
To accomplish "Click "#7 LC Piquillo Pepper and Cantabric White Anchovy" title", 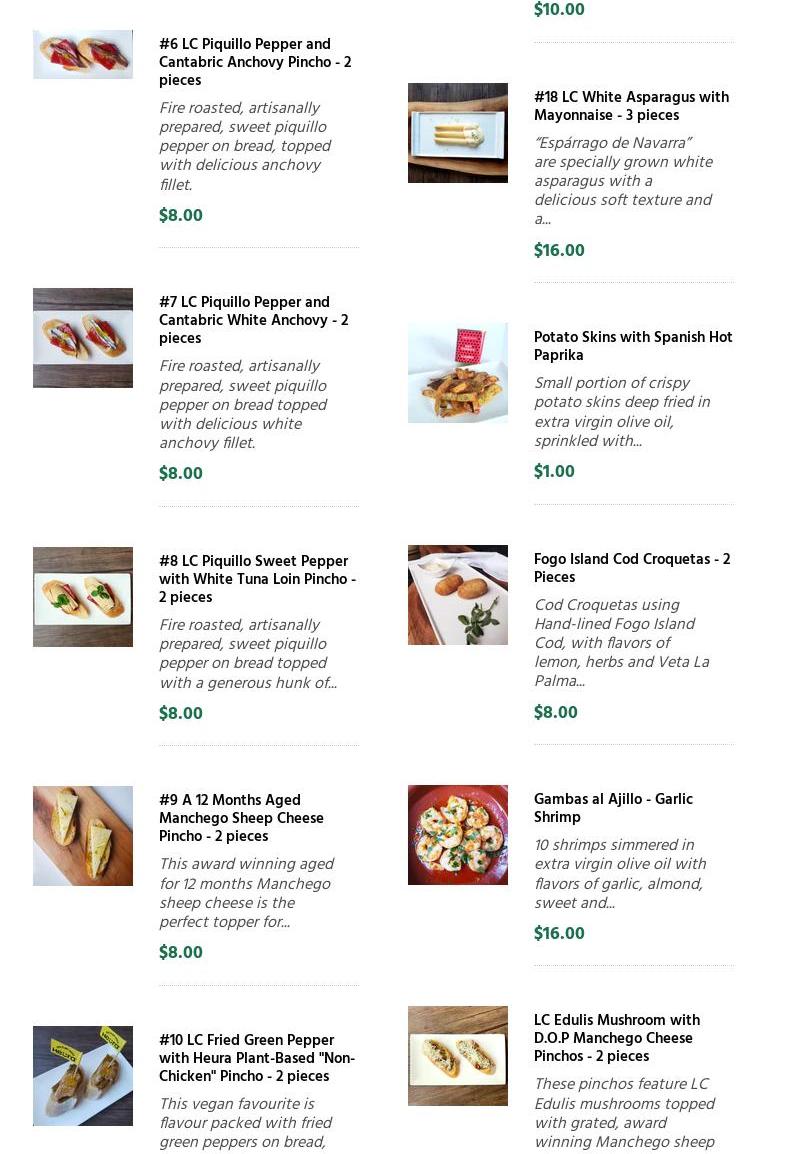I will 253,320.
